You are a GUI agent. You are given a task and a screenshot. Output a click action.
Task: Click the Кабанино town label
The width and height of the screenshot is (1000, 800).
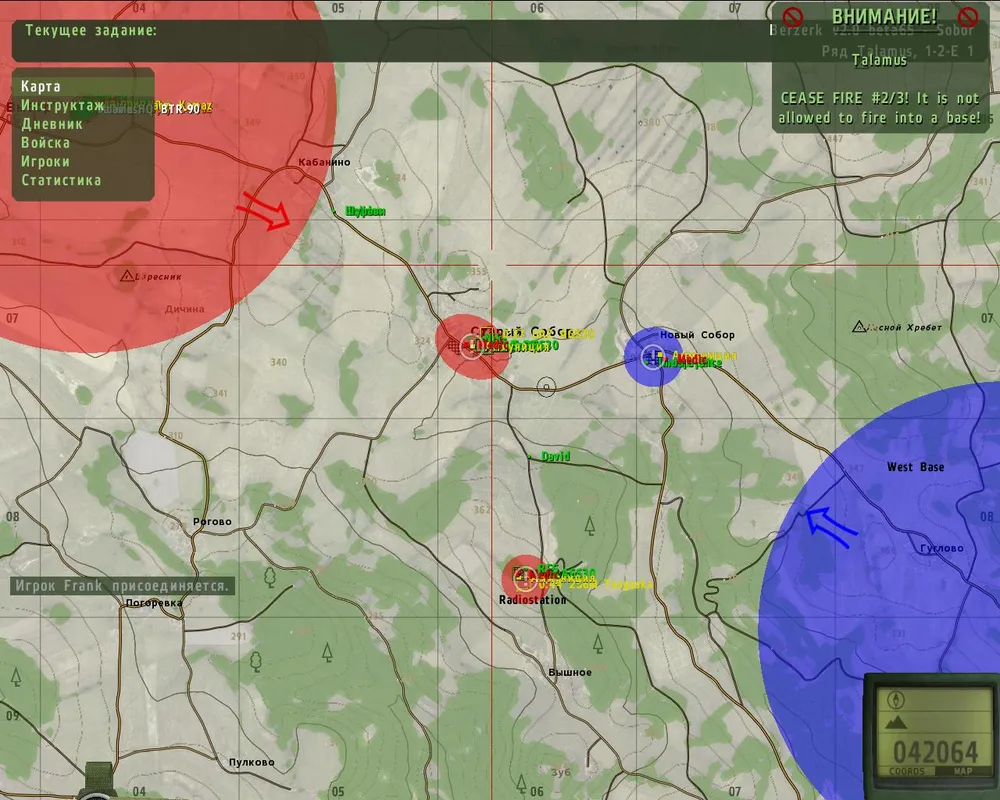325,162
